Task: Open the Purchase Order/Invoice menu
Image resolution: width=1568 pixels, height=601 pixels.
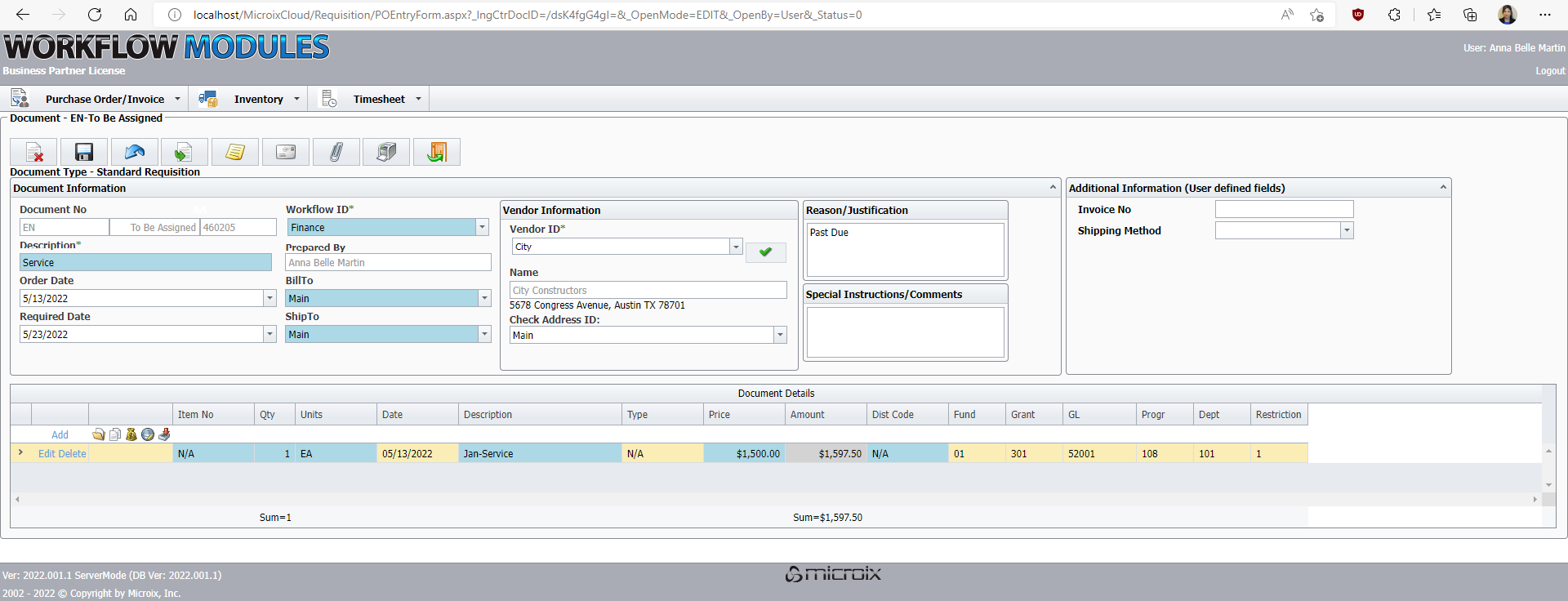Action: pyautogui.click(x=105, y=99)
